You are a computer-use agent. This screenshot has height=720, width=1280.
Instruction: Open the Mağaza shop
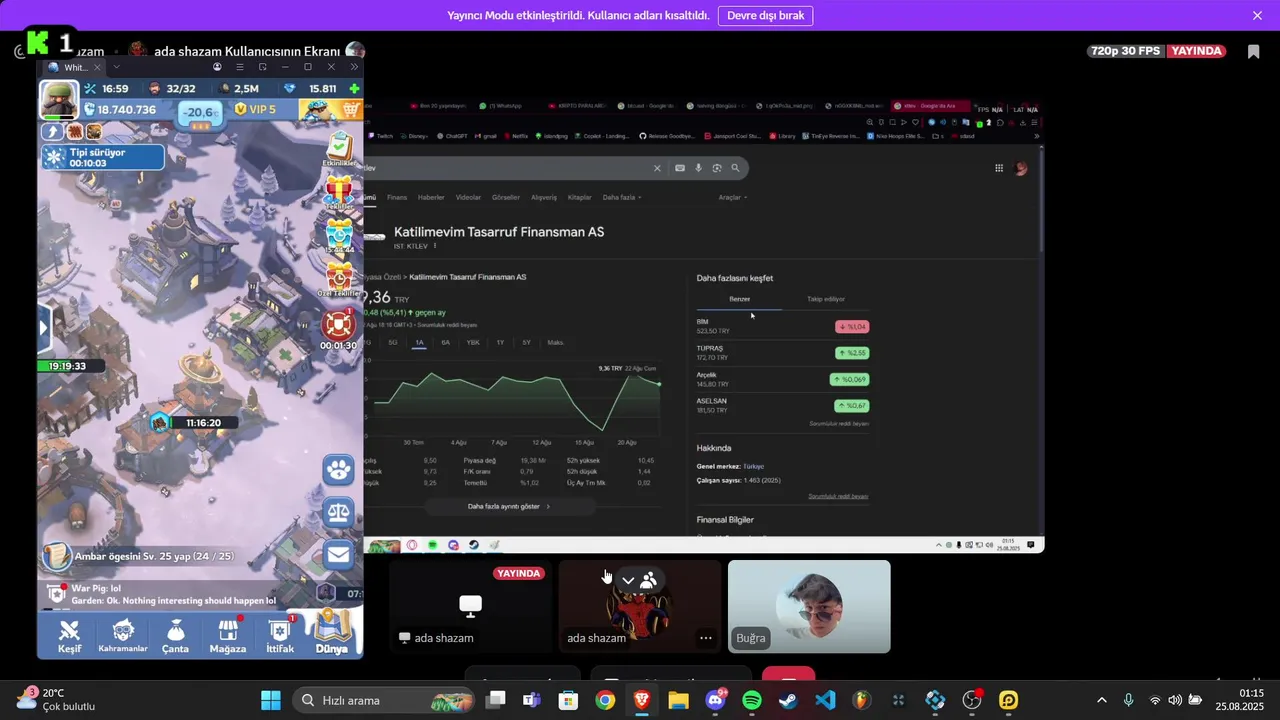click(x=228, y=636)
